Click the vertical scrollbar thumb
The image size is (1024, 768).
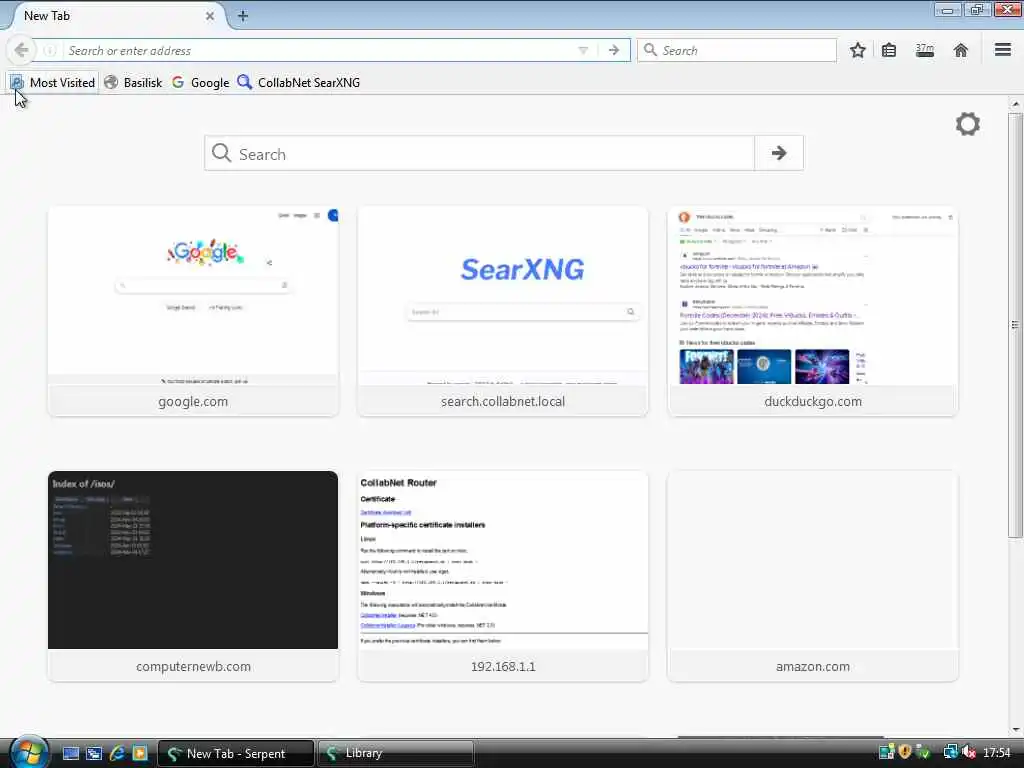click(x=1015, y=325)
